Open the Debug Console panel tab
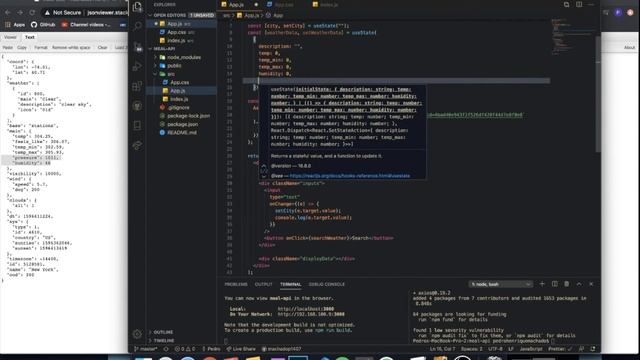The height and width of the screenshot is (360, 640). click(x=327, y=284)
